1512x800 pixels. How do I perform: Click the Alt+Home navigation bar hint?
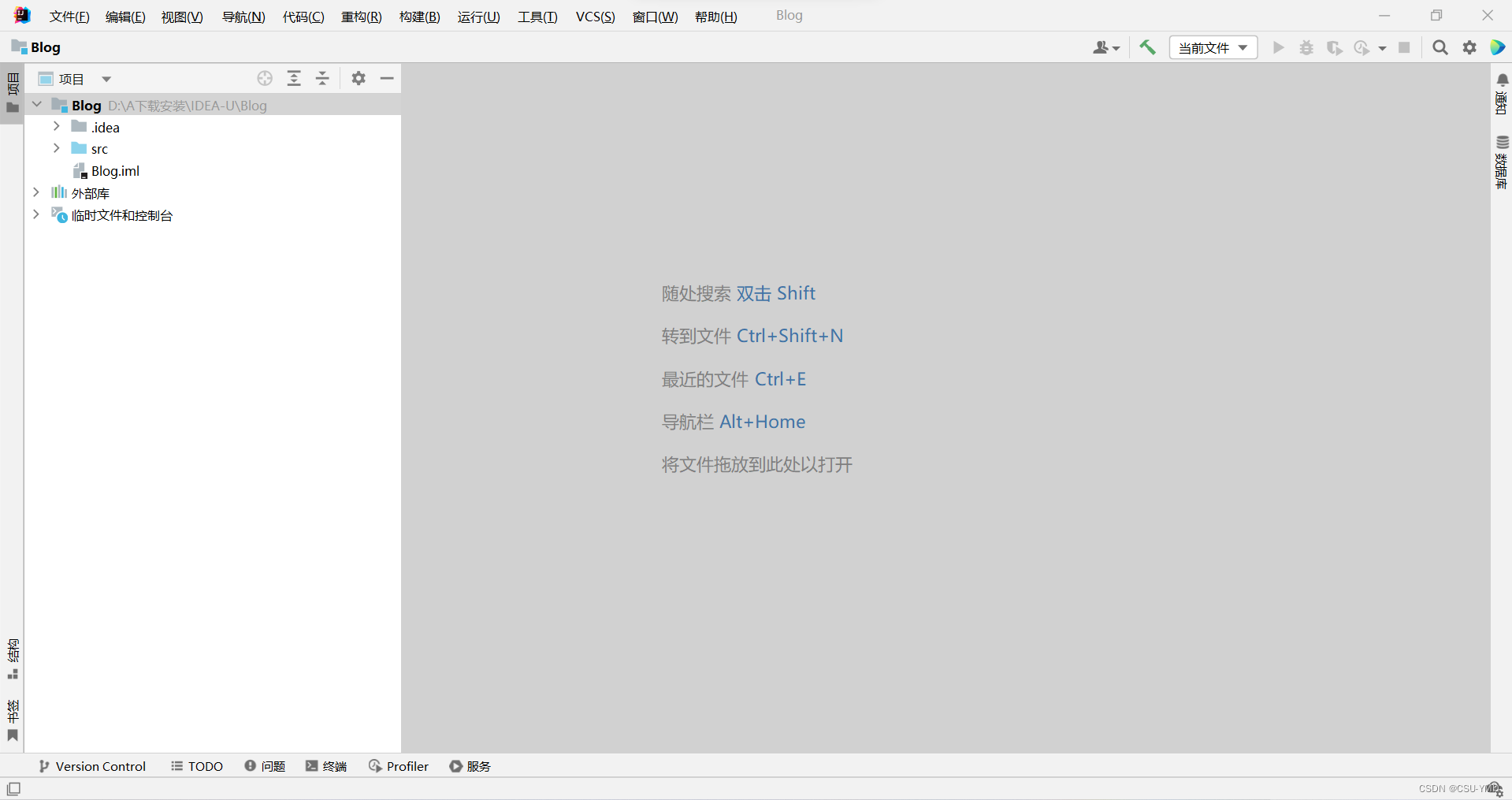(x=762, y=422)
